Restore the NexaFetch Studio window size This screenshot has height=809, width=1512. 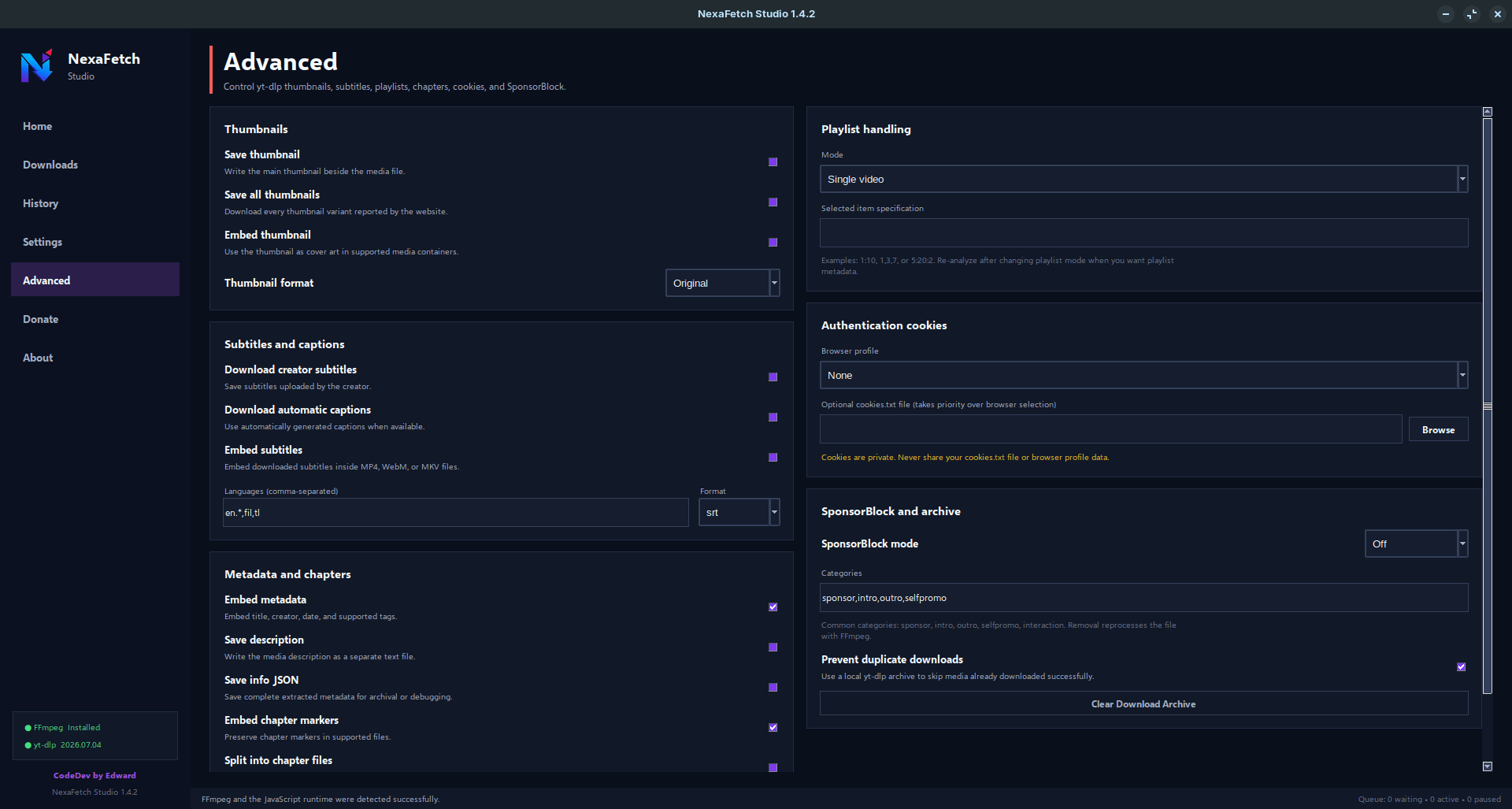[1472, 14]
